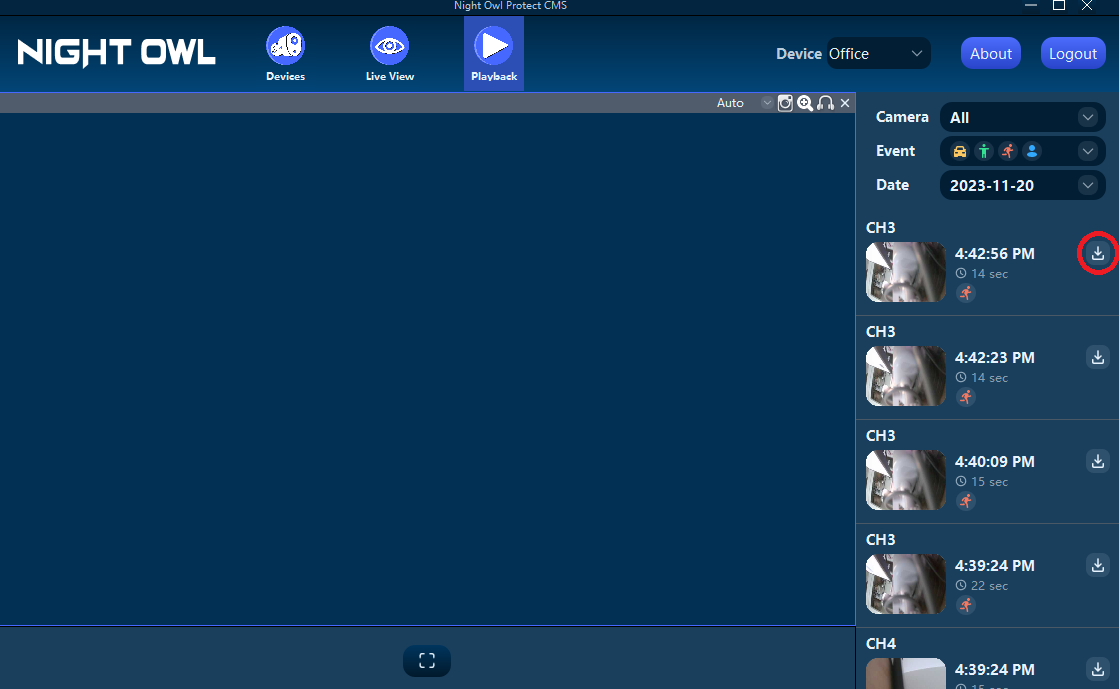Switch to the Live View tab

(389, 53)
